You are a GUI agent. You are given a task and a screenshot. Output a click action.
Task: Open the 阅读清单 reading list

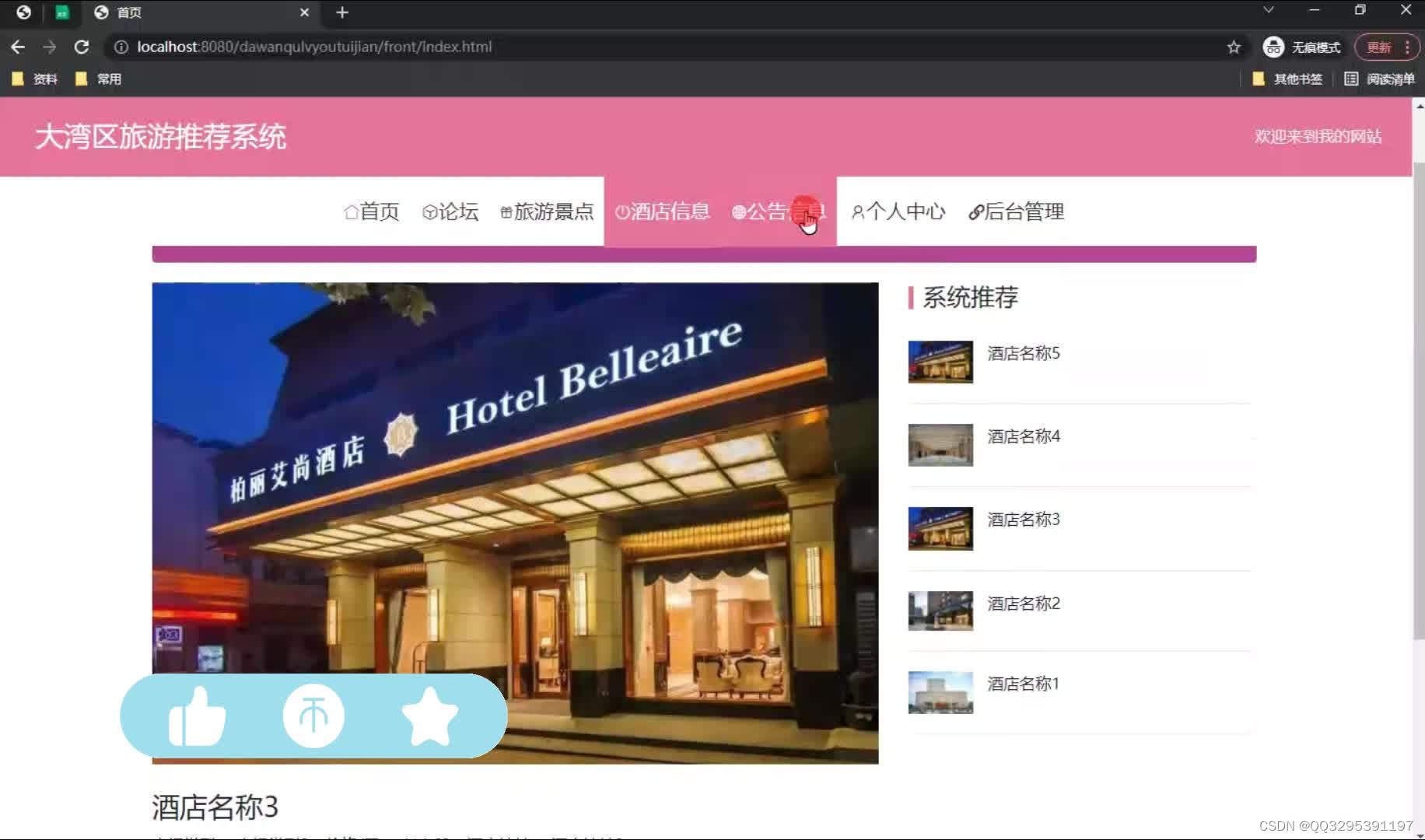coord(1380,79)
